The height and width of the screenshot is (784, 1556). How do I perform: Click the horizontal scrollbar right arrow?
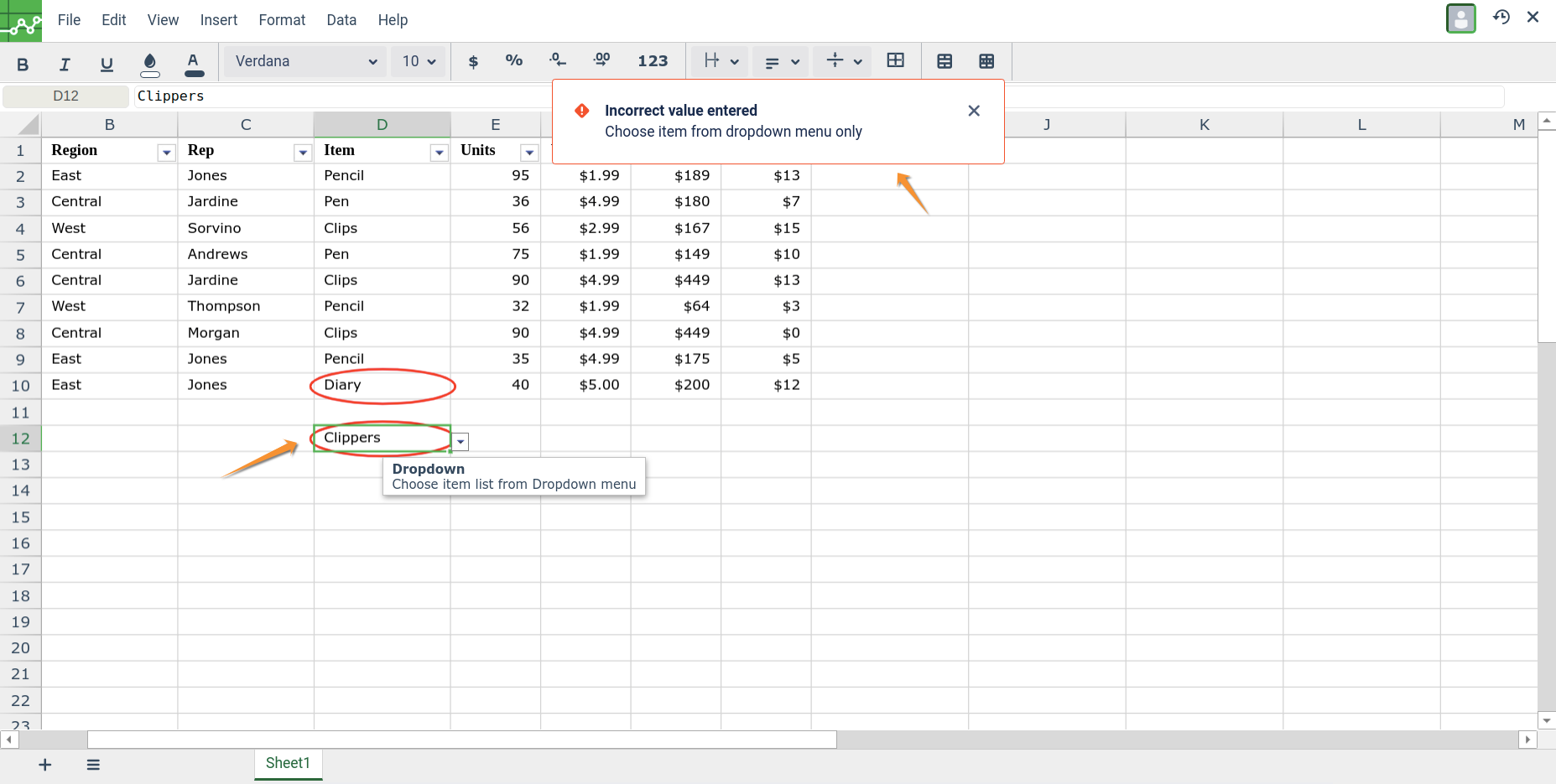tap(1527, 740)
